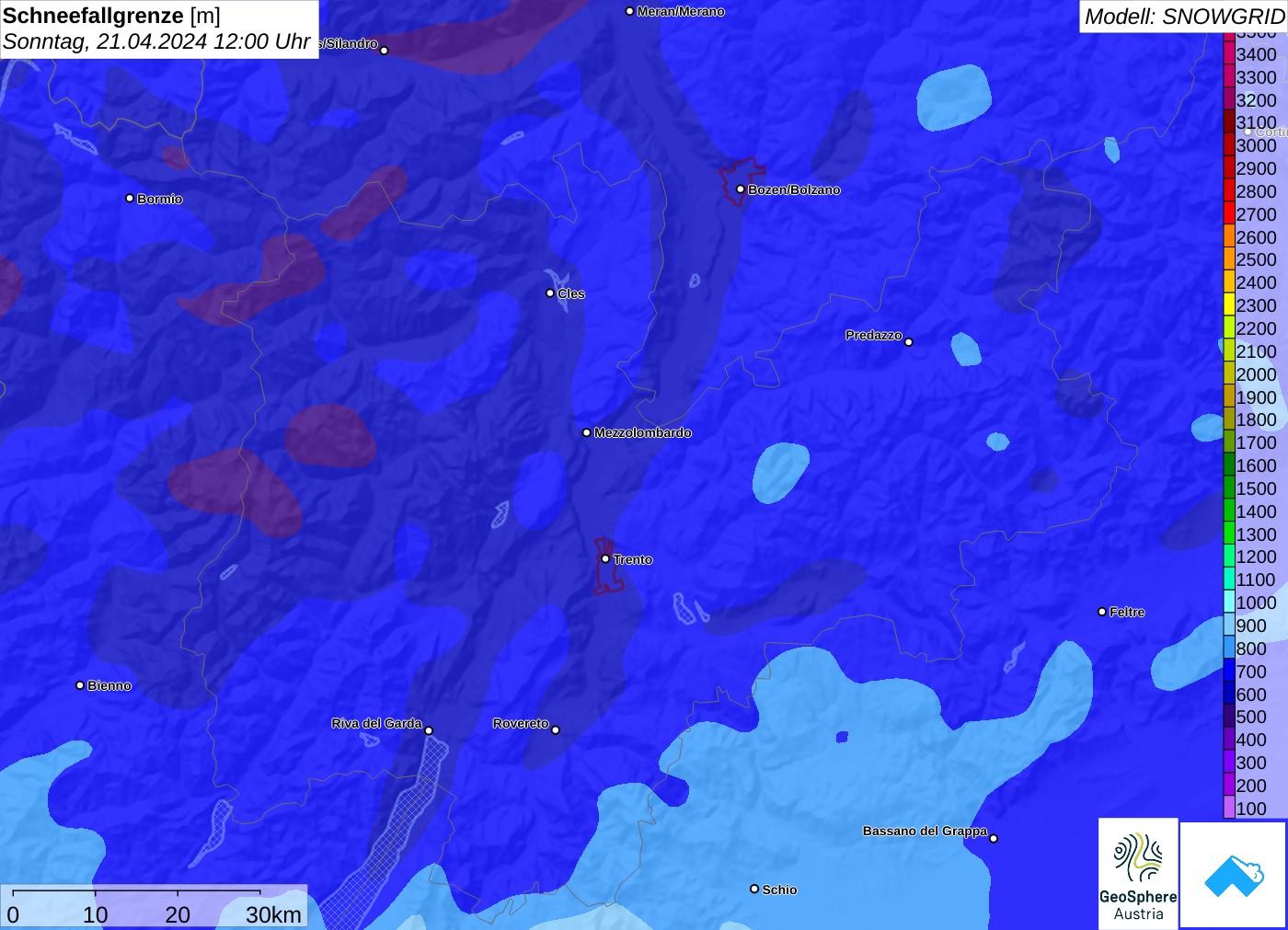Viewport: 1288px width, 930px height.
Task: Click the 1000 legend value
Action: pos(1257,603)
